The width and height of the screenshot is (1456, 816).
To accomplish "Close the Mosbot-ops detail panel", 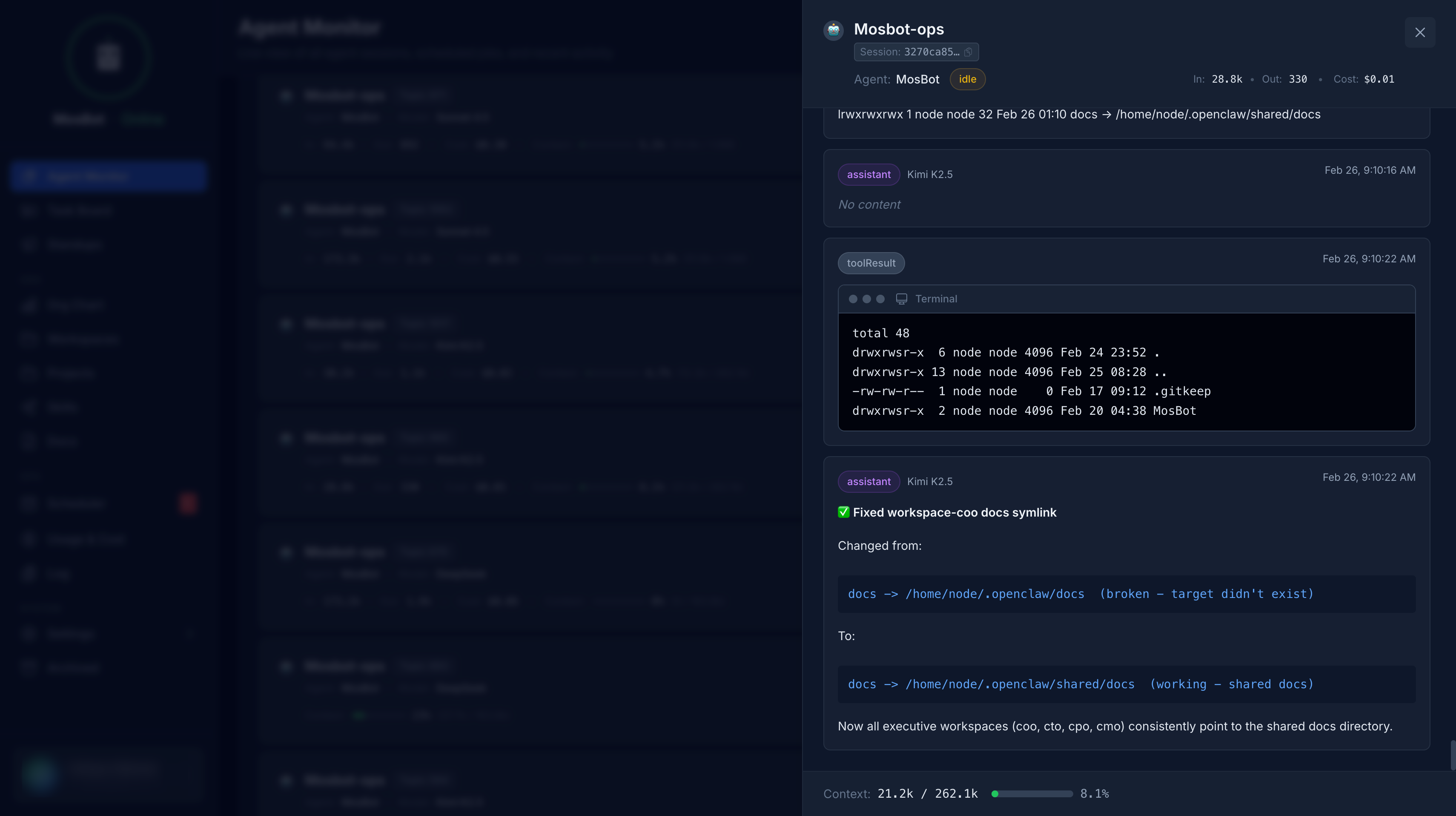I will (1420, 32).
